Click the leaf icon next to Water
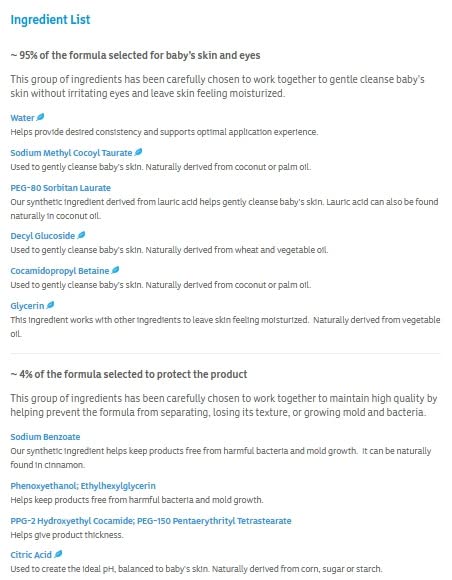Viewport: 452px width, 580px height. (x=40, y=117)
